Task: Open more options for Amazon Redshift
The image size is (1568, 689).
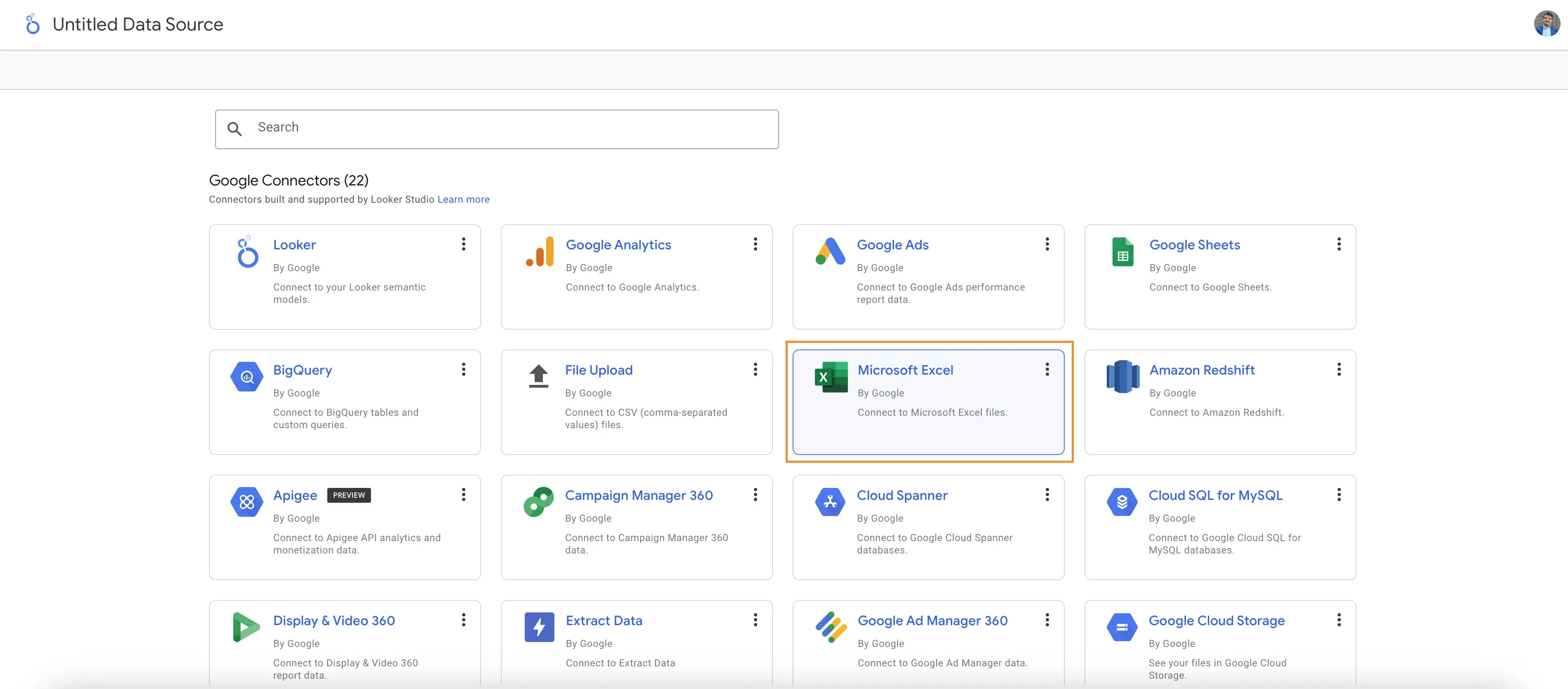Action: [x=1338, y=370]
